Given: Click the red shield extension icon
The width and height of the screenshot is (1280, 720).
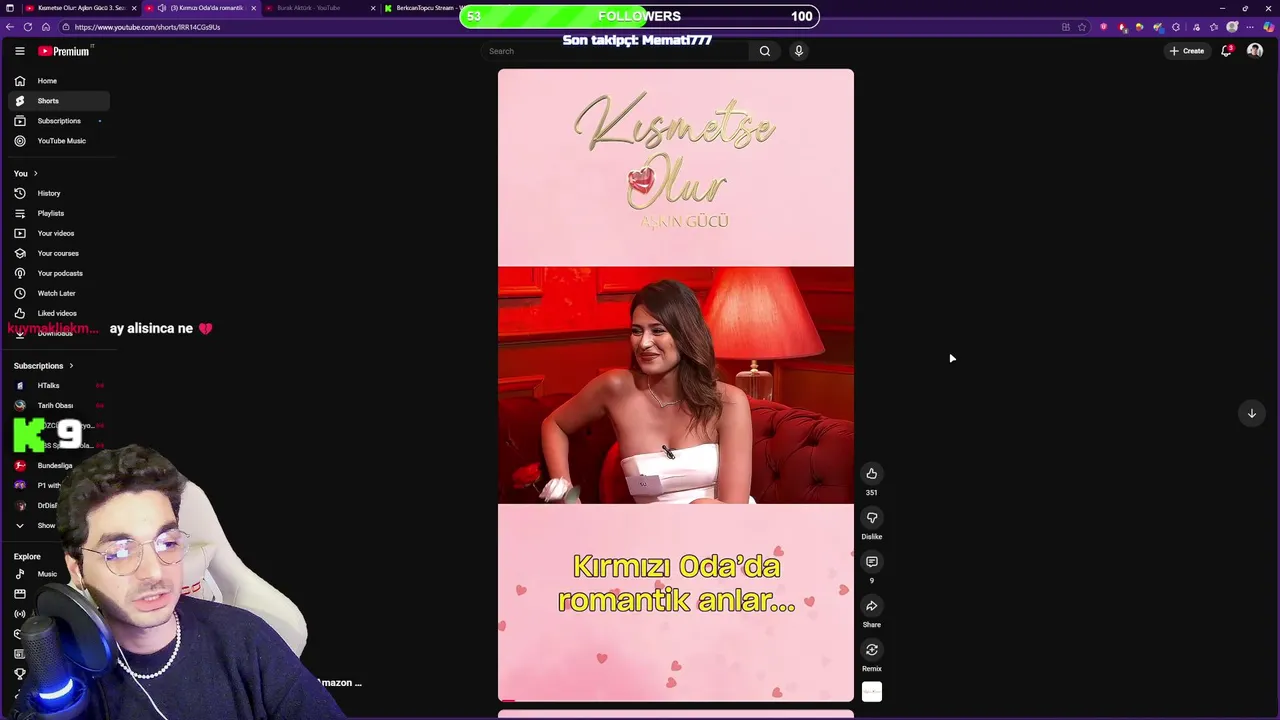Looking at the screenshot, I should [1104, 27].
